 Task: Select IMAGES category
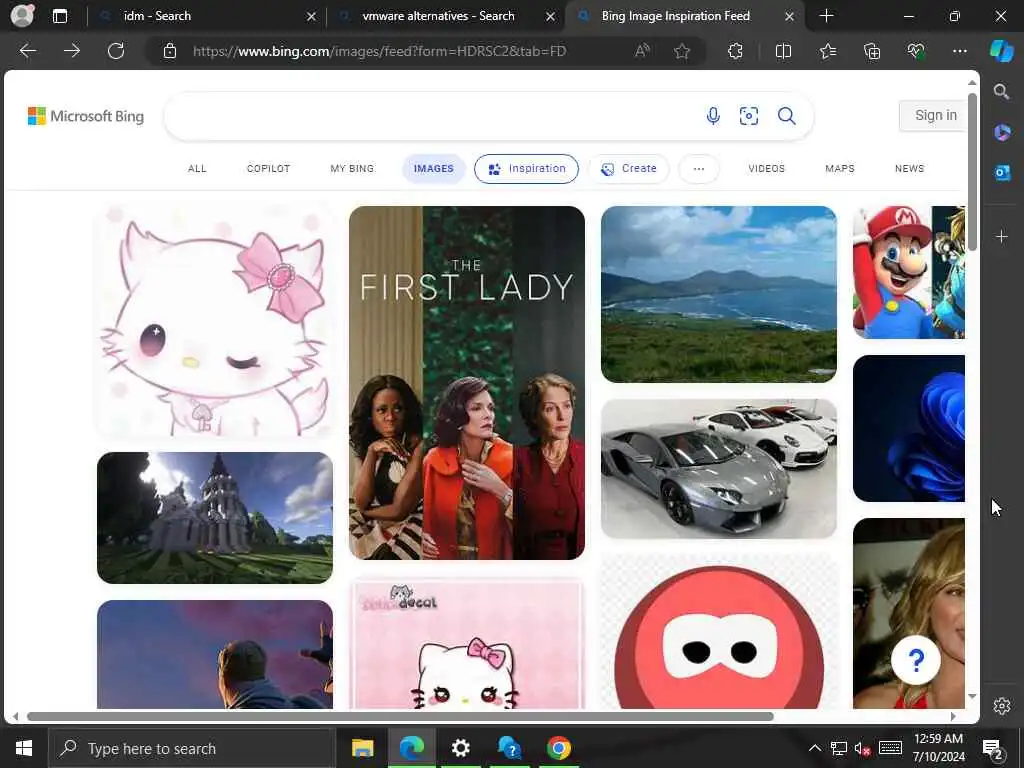434,168
